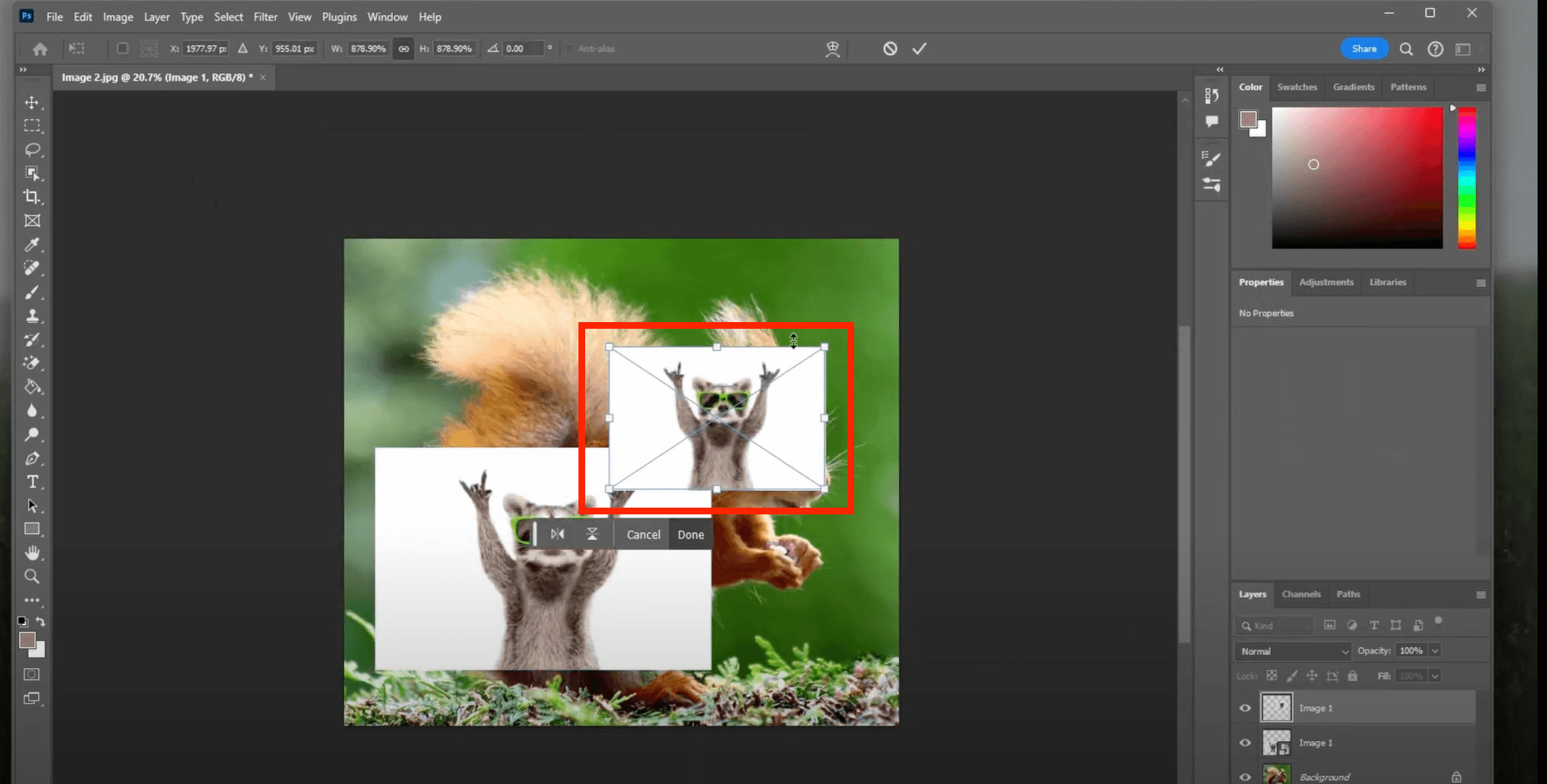This screenshot has height=784, width=1547.
Task: Pick the Horizontal Type tool
Action: (32, 482)
